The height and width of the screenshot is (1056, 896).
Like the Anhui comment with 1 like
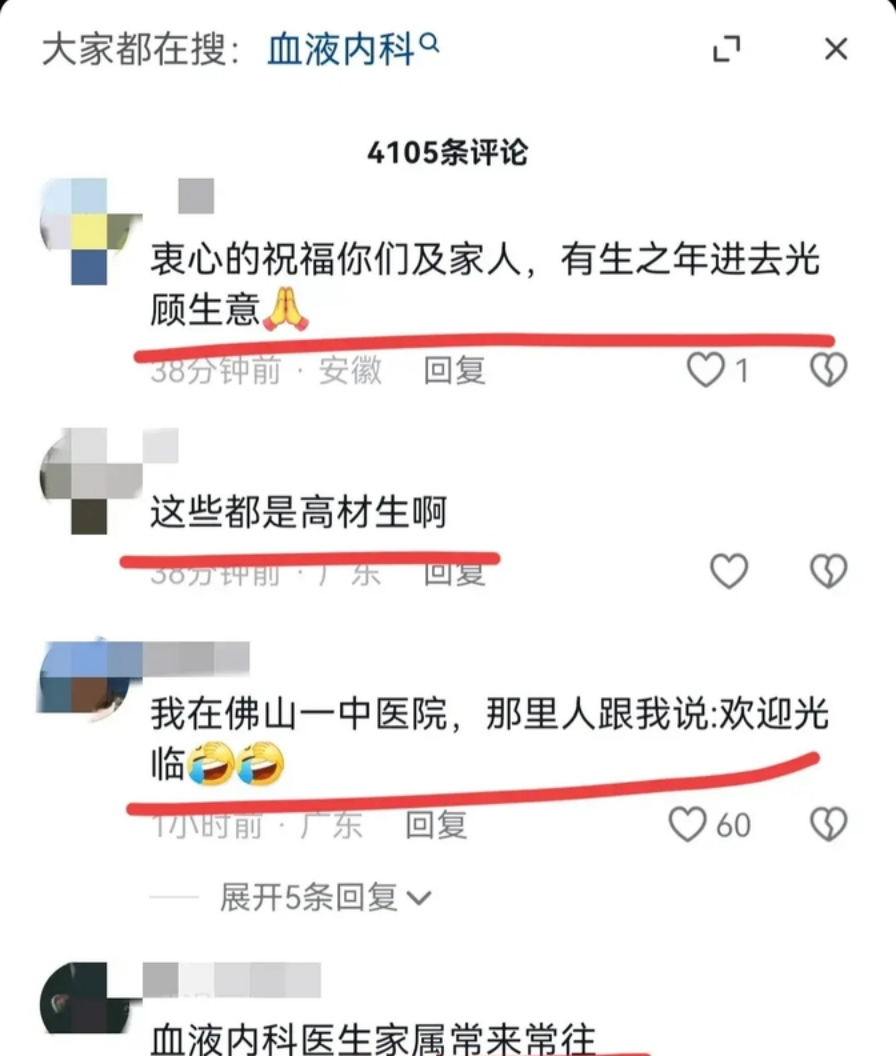(x=705, y=370)
